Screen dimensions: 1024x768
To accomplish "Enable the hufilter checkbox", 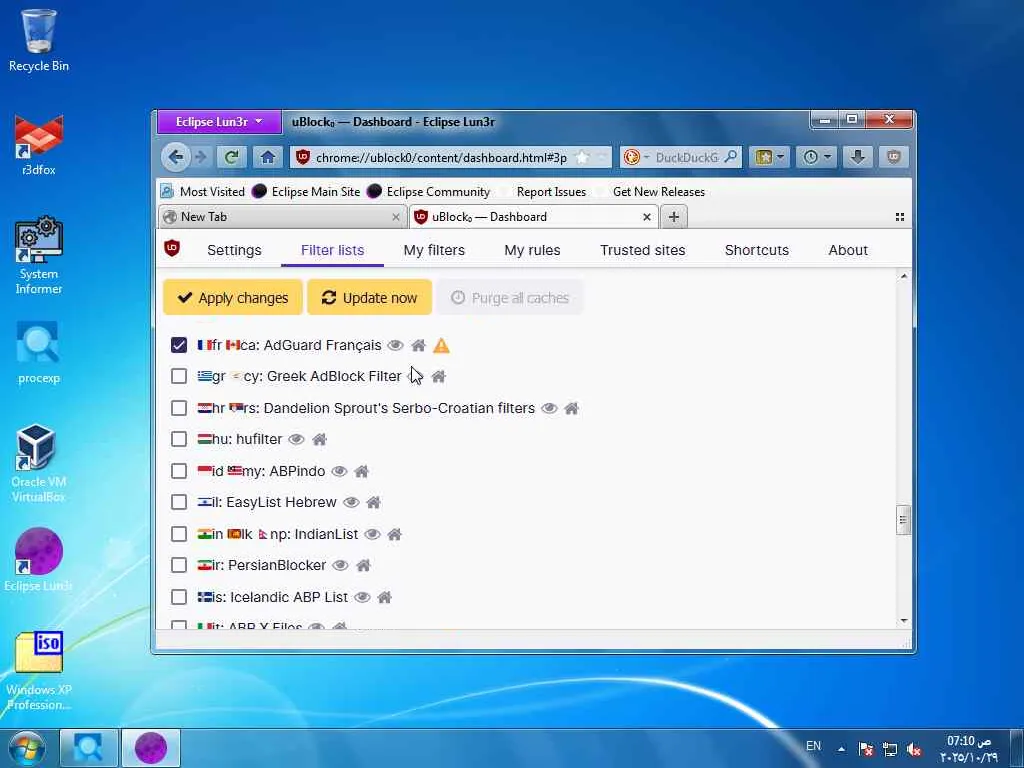I will click(x=179, y=439).
